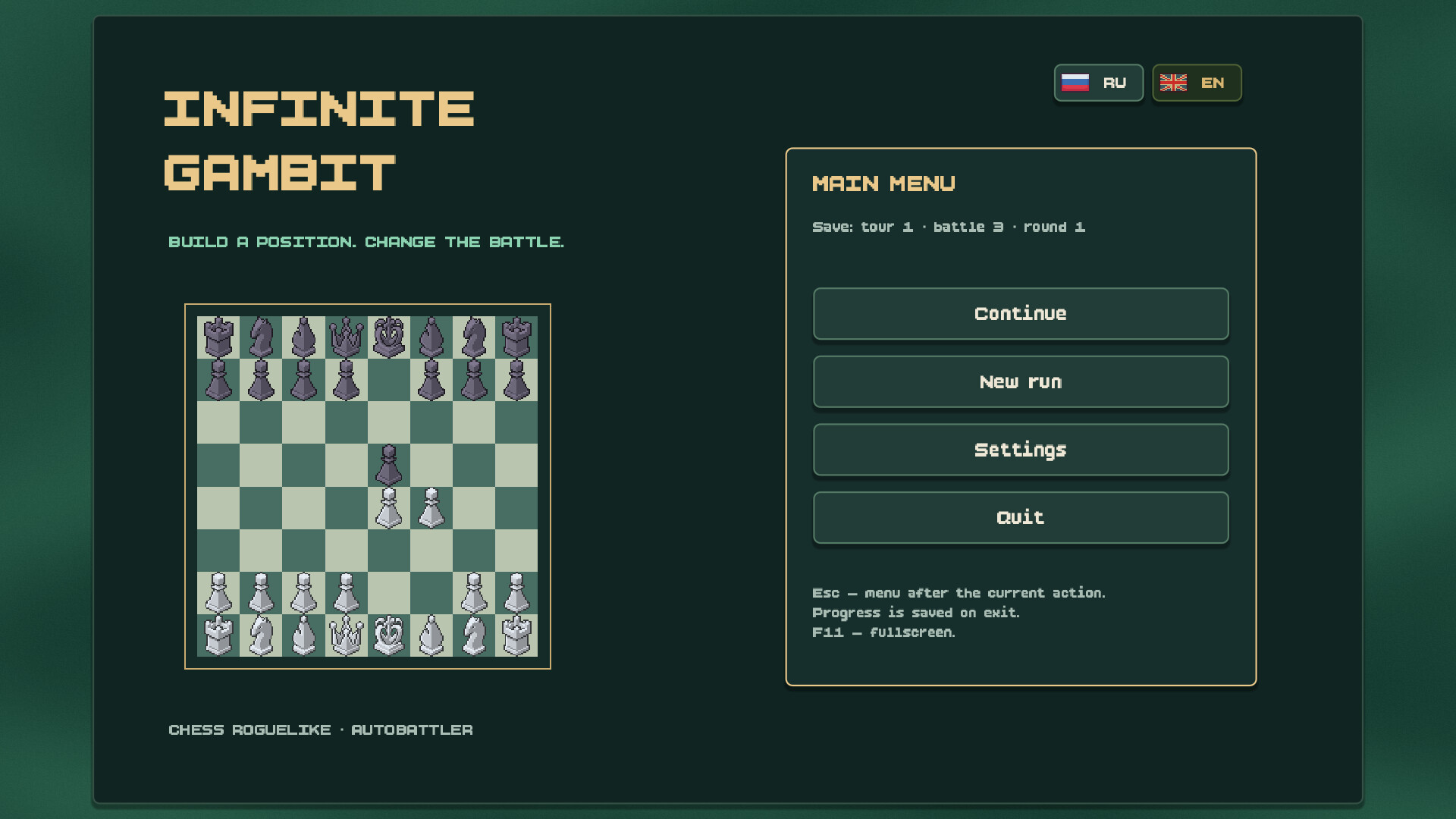Viewport: 1456px width, 819px height.
Task: Click the white king on the board
Action: click(389, 635)
